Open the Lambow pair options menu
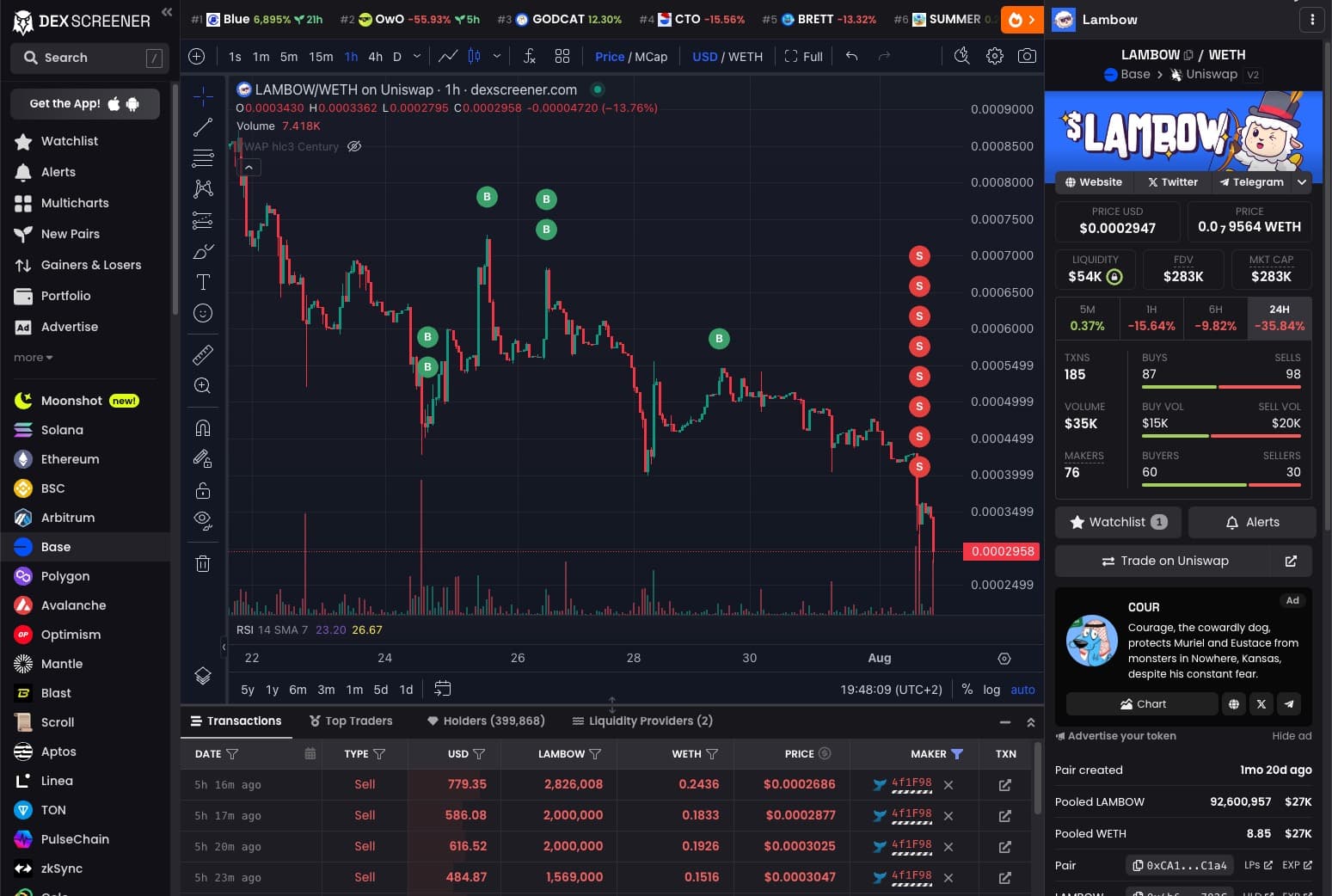1332x896 pixels. 1312,20
